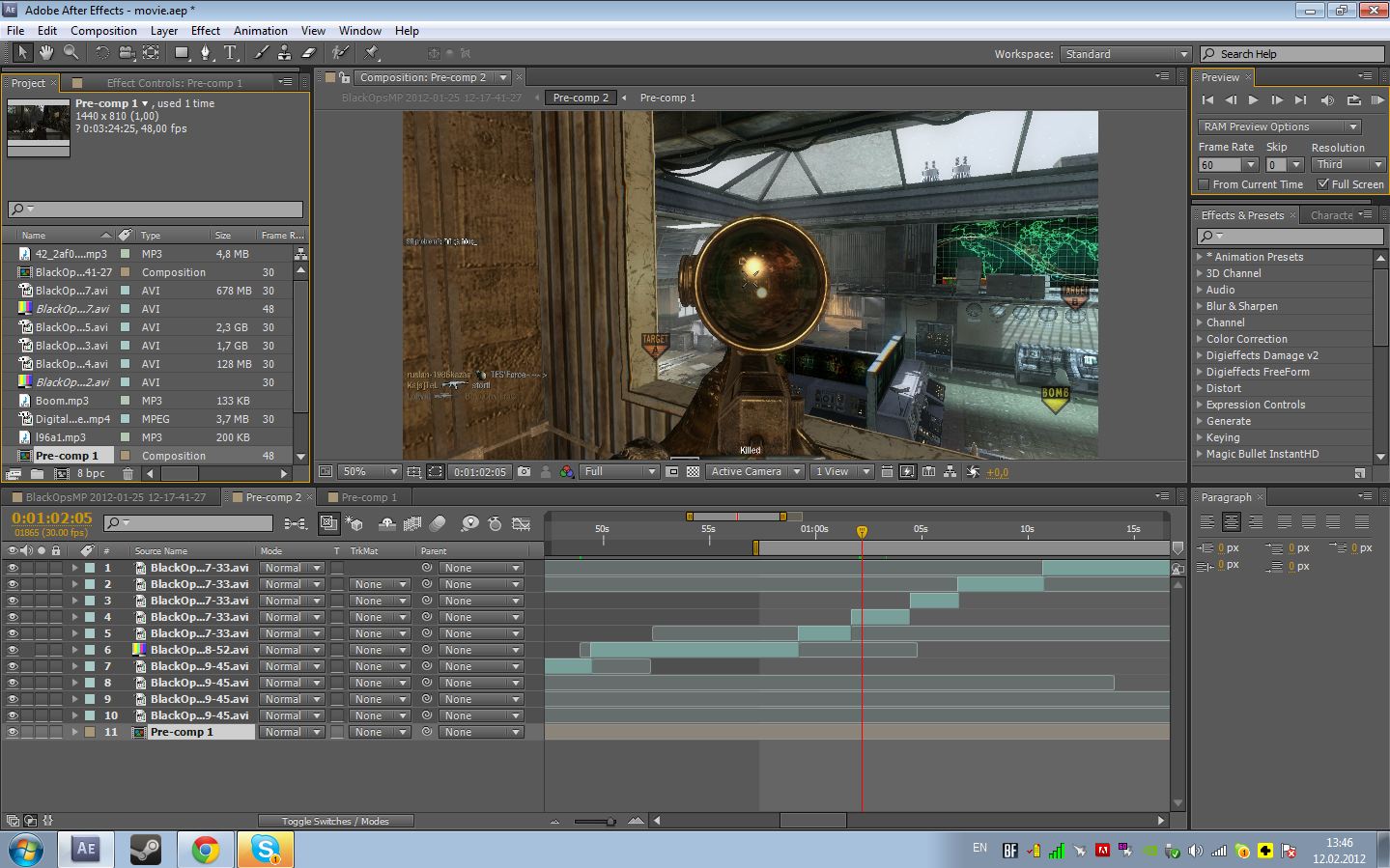Open the 8 bpc color depth setting
This screenshot has height=868, width=1390.
(91, 473)
